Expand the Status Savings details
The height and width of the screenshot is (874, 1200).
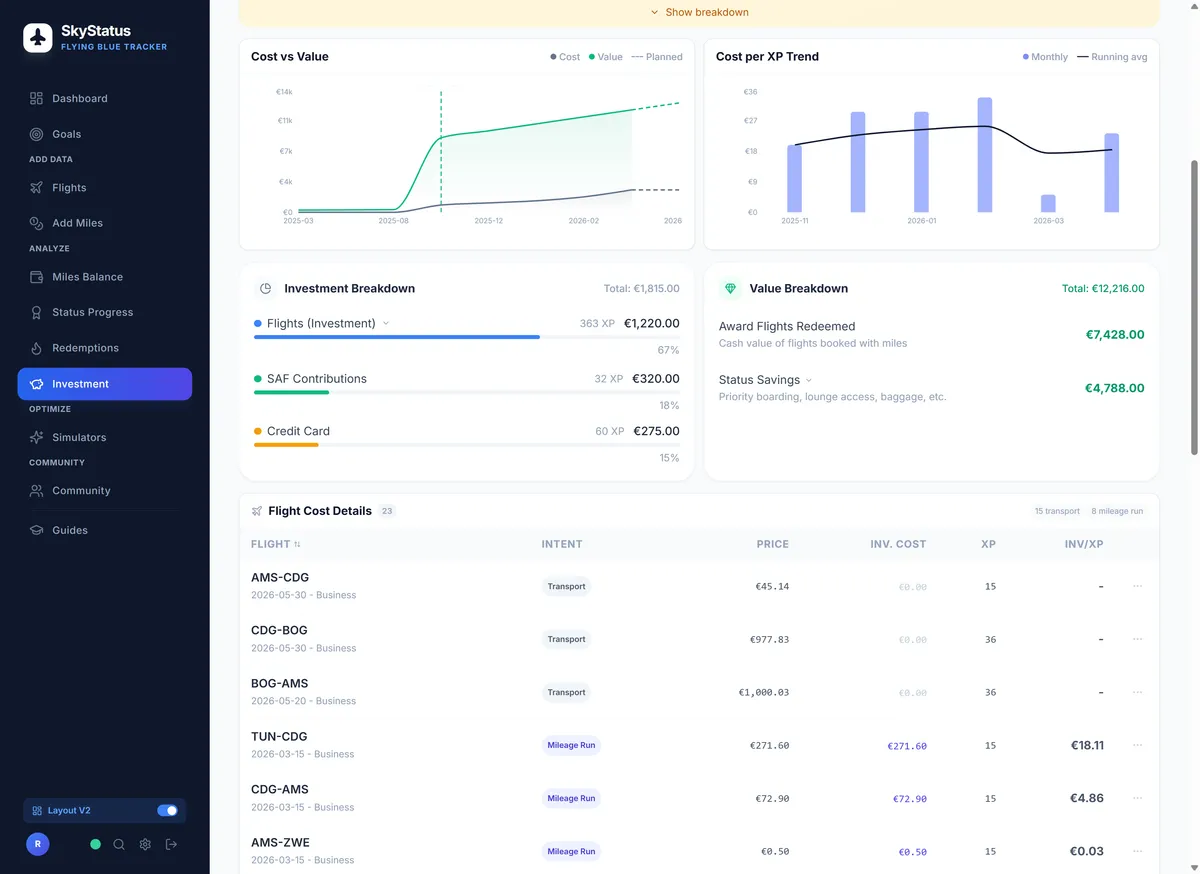point(809,380)
